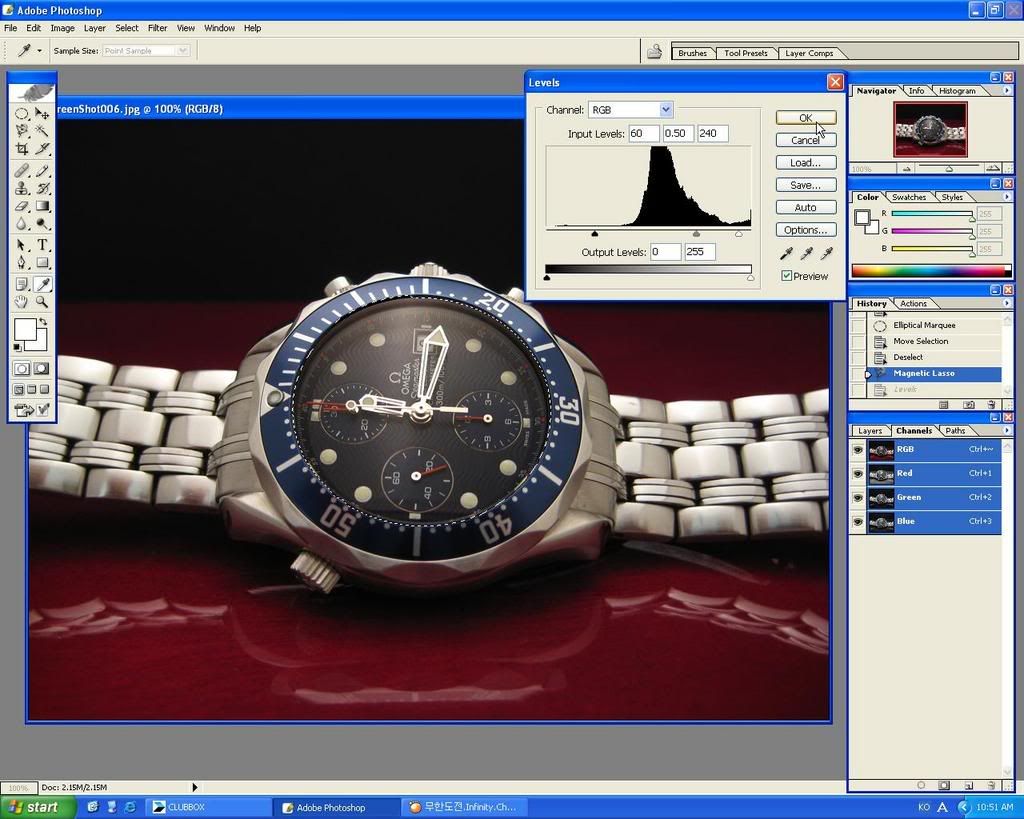
Task: Click Cancel in Levels dialog
Action: pyautogui.click(x=806, y=140)
